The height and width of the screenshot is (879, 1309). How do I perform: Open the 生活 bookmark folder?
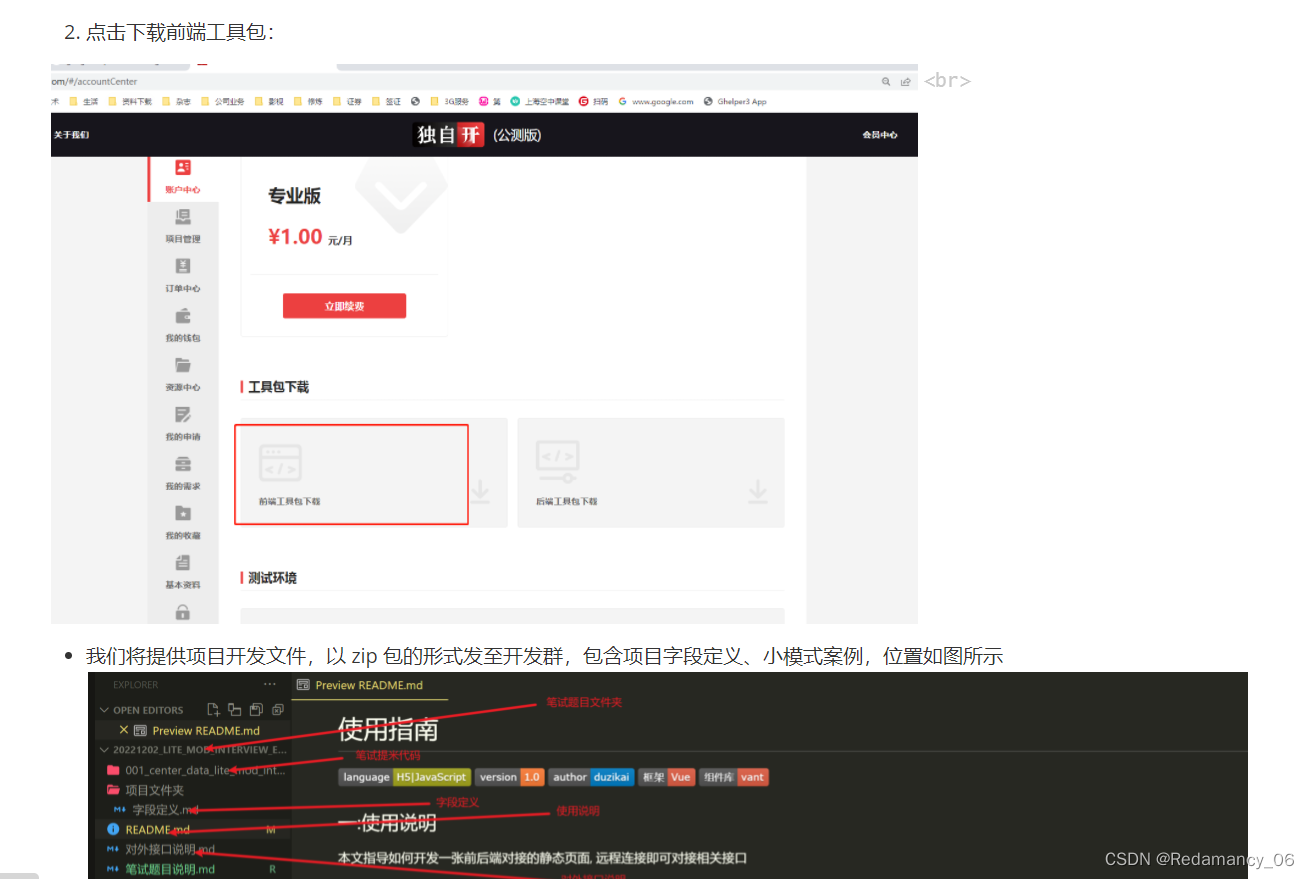(84, 101)
